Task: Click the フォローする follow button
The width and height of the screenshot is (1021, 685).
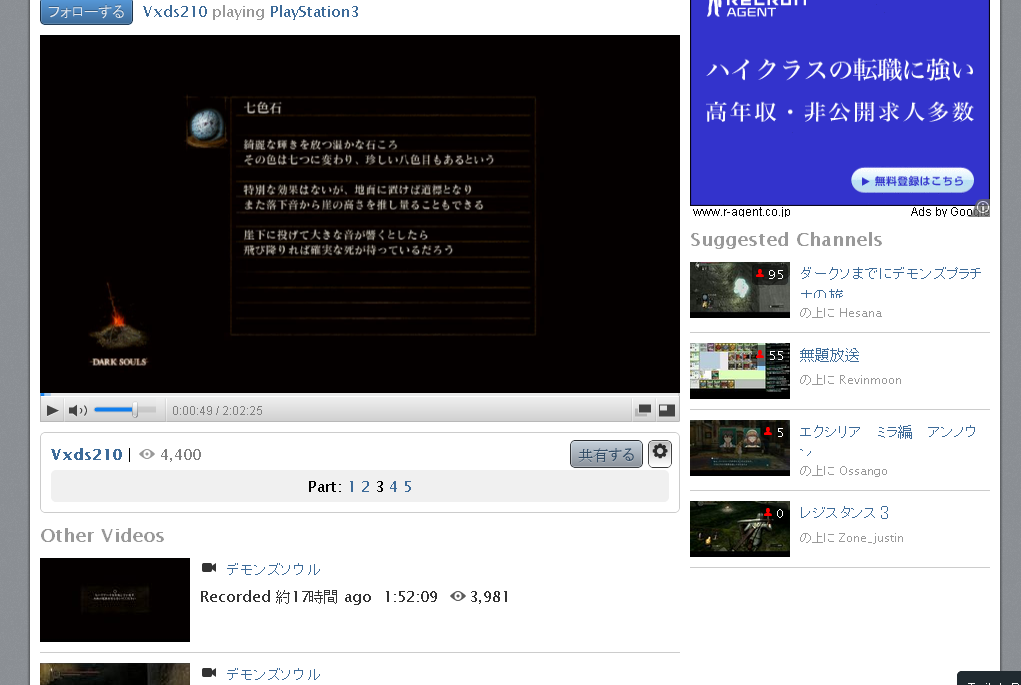Action: pos(86,12)
